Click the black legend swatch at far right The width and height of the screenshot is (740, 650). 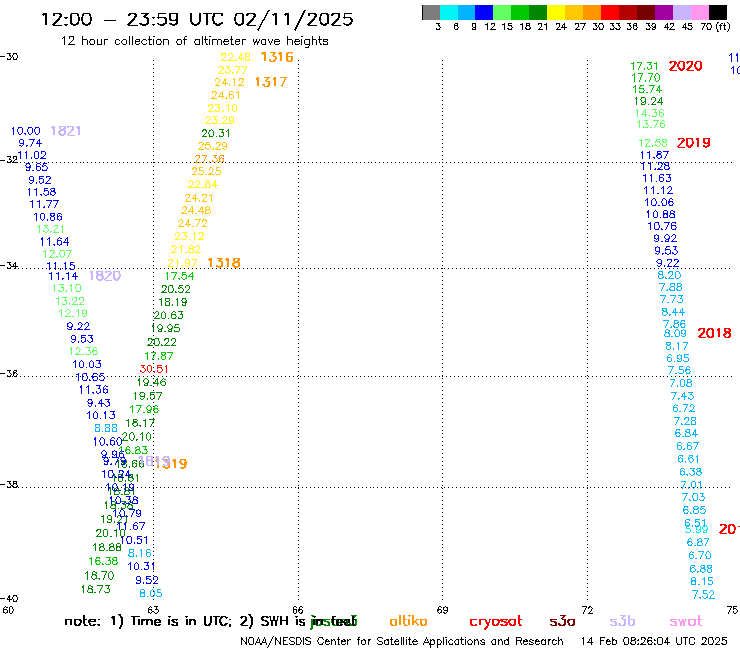[717, 12]
